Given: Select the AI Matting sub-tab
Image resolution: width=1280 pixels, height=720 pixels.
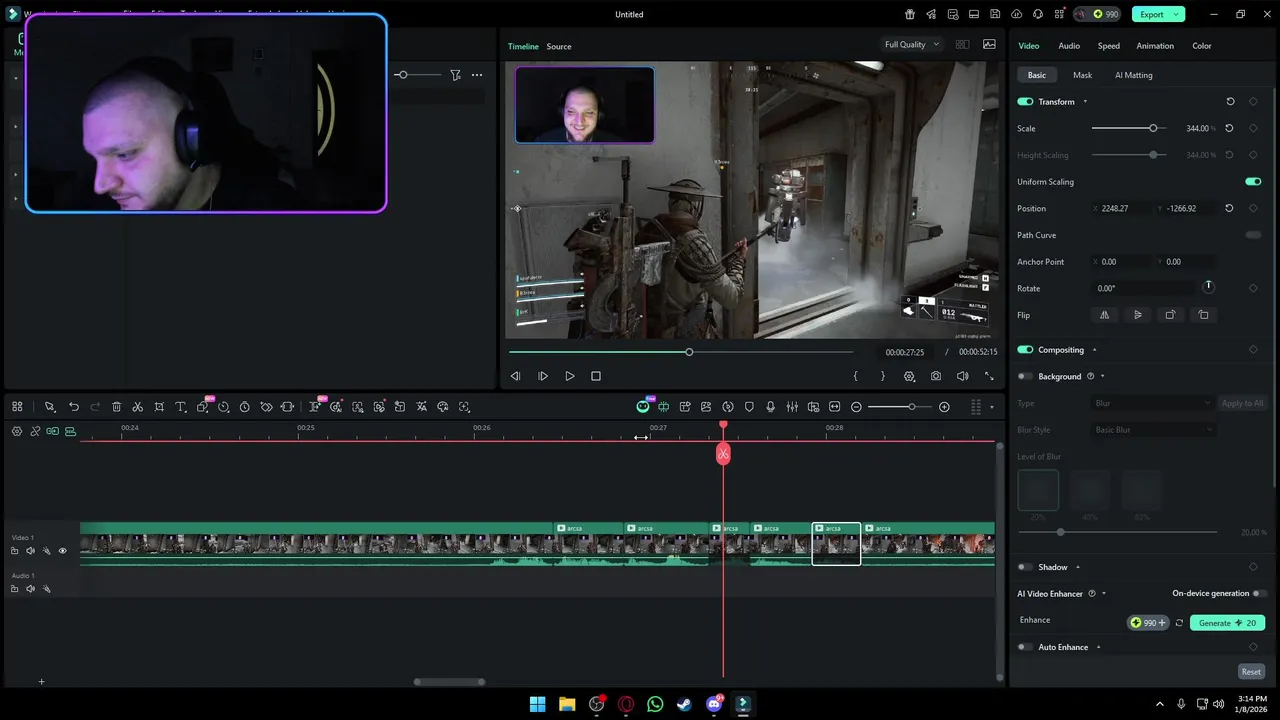Looking at the screenshot, I should 1134,75.
